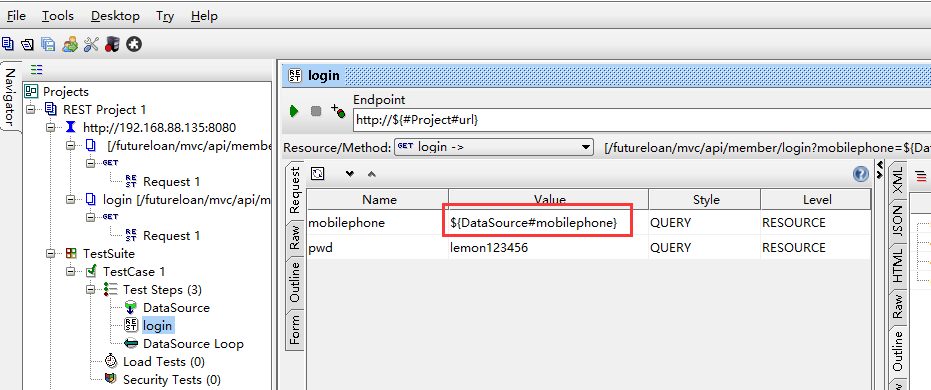
Task: Click the server with red dot toolbar icon
Action: [x=112, y=44]
